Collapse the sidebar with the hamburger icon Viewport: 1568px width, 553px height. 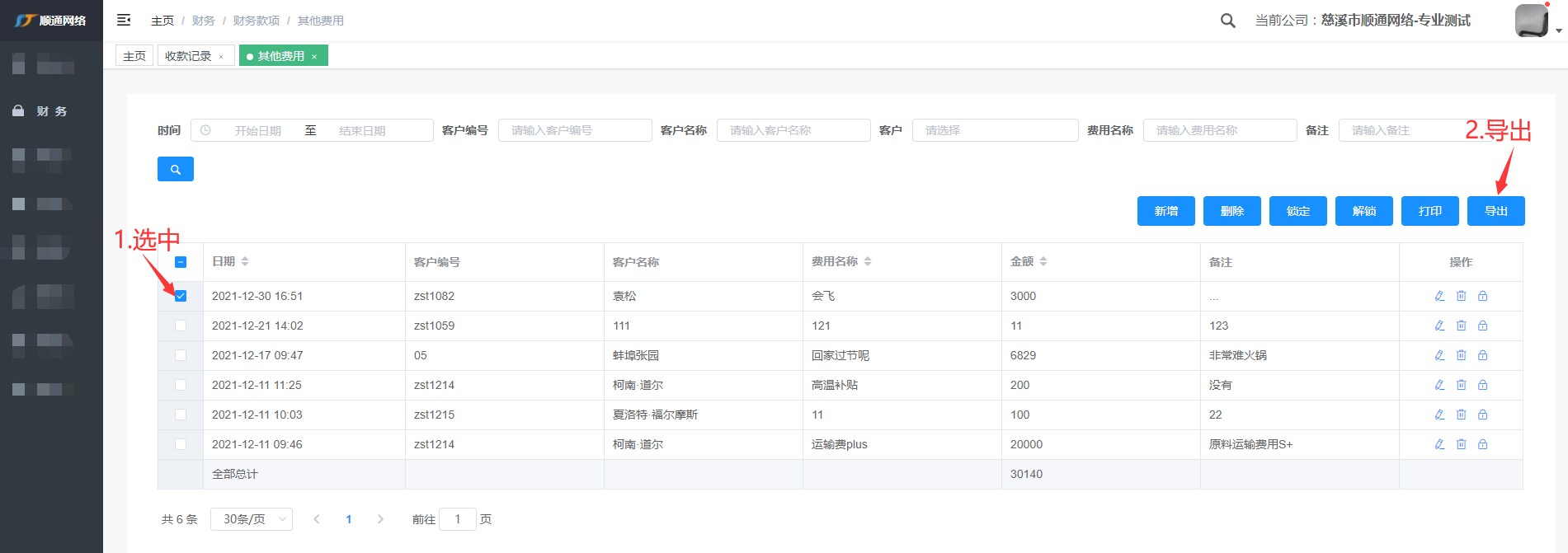(x=124, y=20)
